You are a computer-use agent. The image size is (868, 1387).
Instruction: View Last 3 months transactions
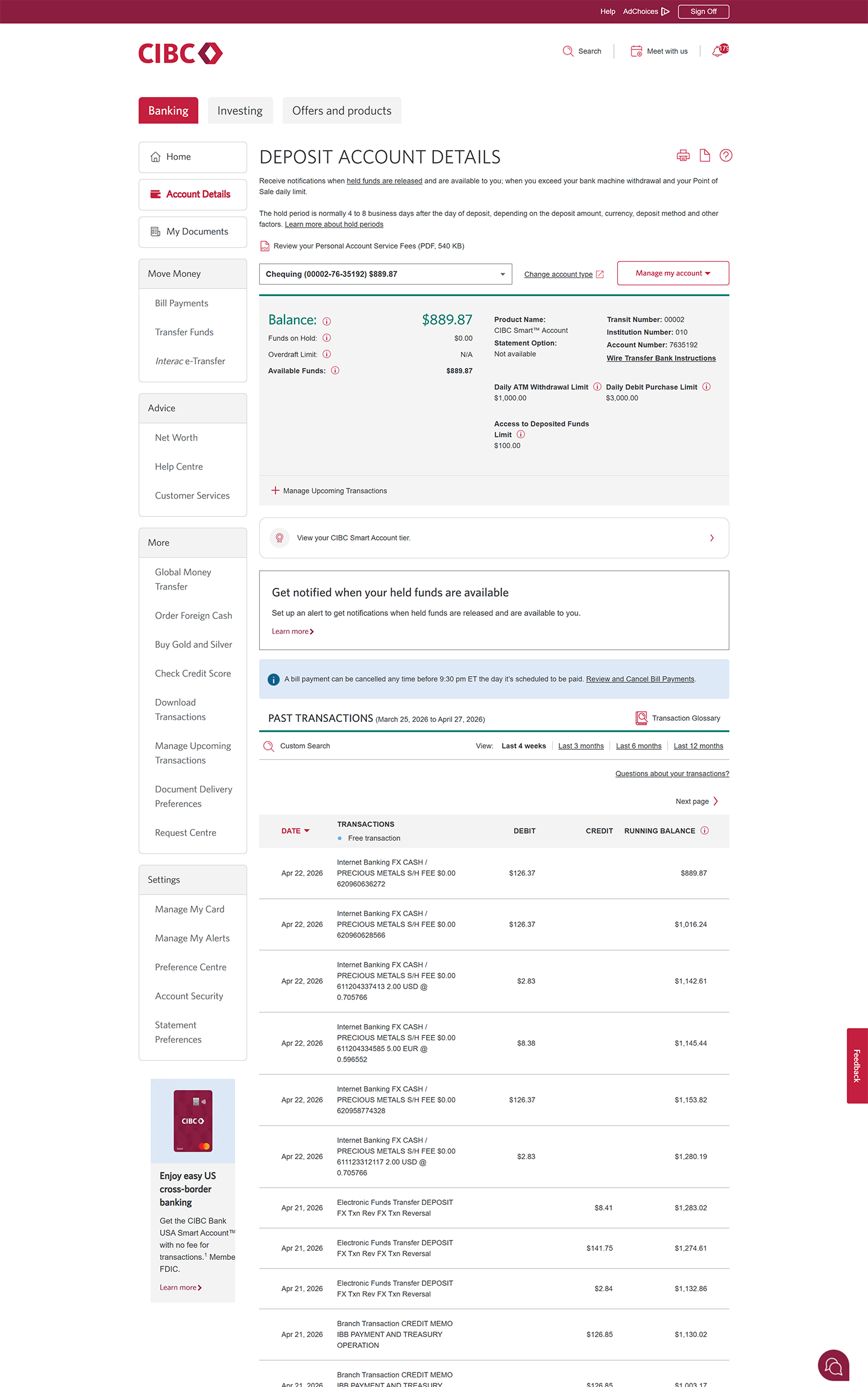click(x=581, y=746)
